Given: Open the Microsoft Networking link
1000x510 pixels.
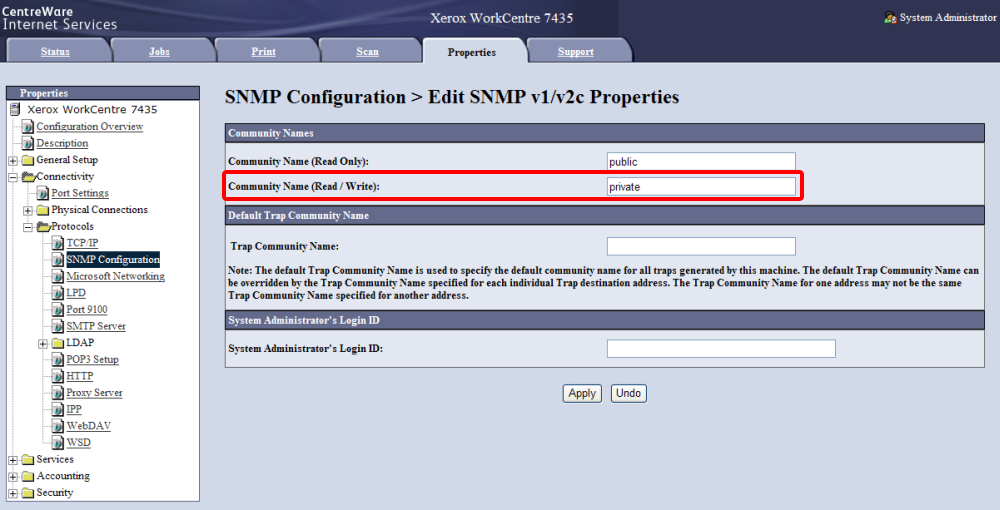Looking at the screenshot, I should (x=115, y=277).
